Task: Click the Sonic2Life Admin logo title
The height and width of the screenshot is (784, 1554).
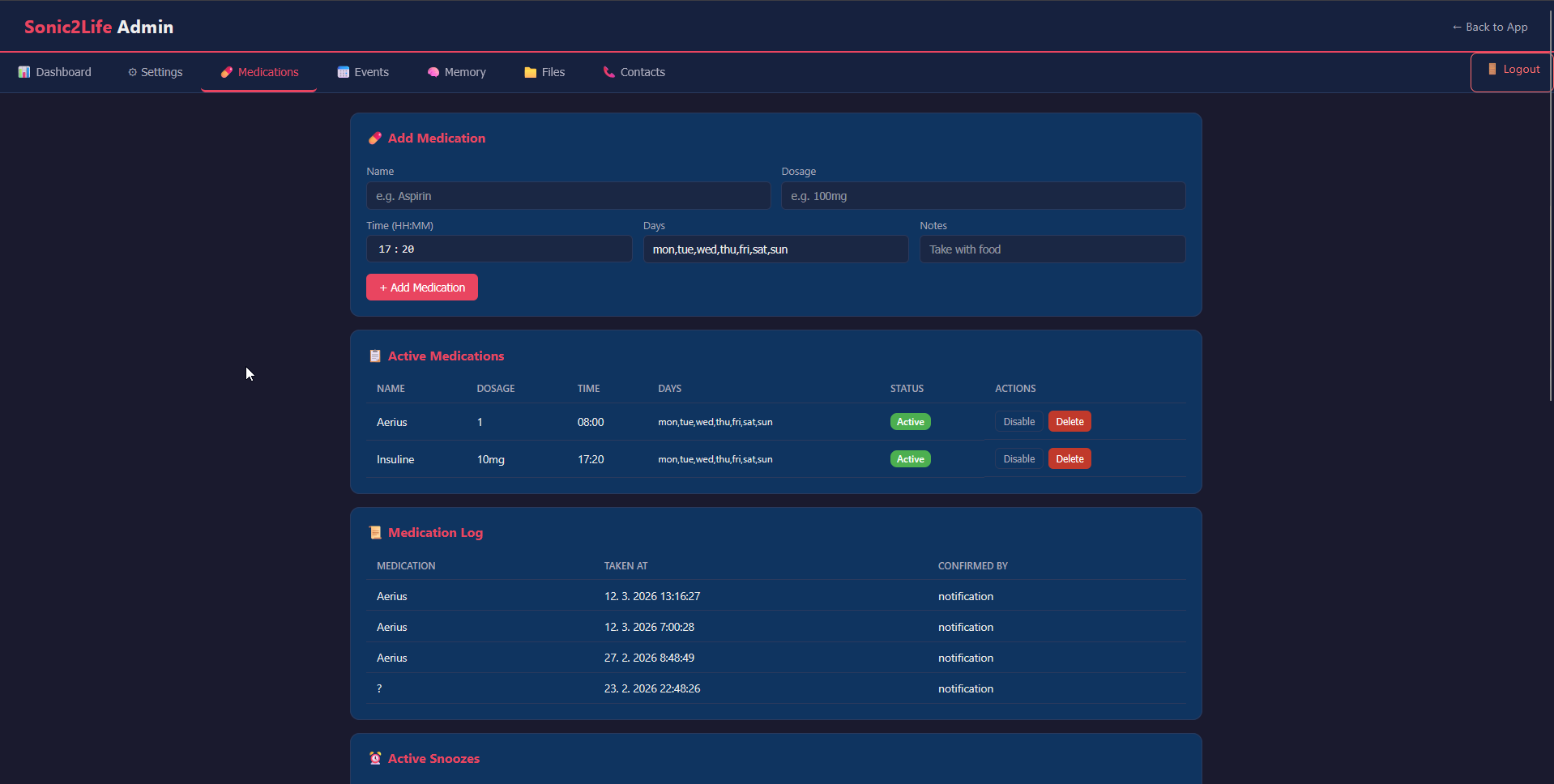Action: (x=99, y=27)
